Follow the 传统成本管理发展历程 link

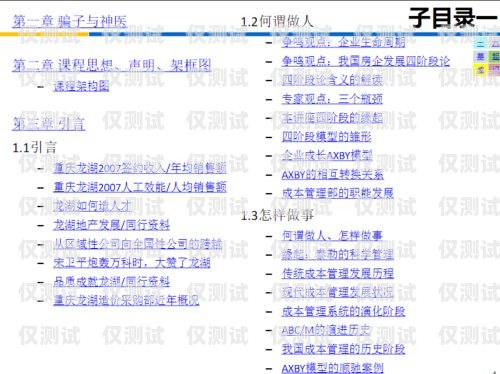pyautogui.click(x=337, y=274)
